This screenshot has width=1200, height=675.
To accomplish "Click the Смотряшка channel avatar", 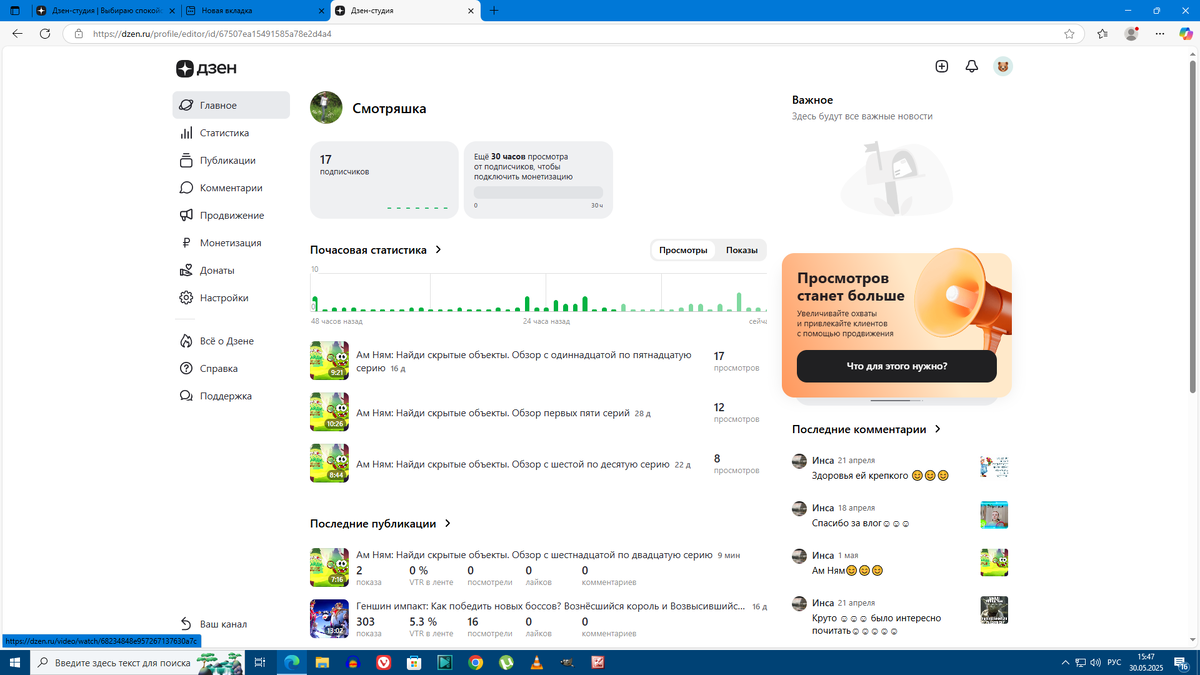I will (x=327, y=108).
